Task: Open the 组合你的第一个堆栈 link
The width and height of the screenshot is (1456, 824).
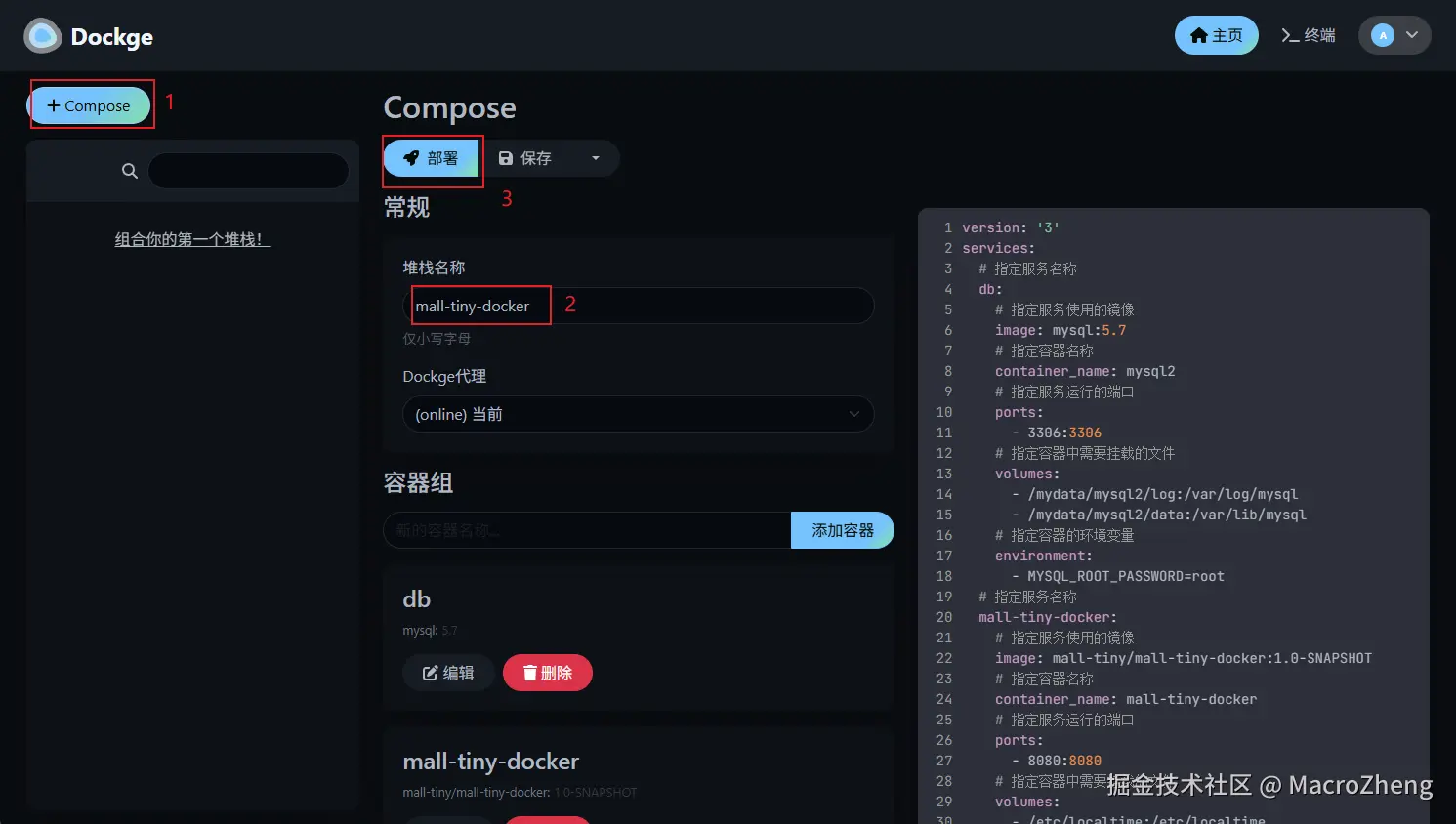Action: (192, 239)
